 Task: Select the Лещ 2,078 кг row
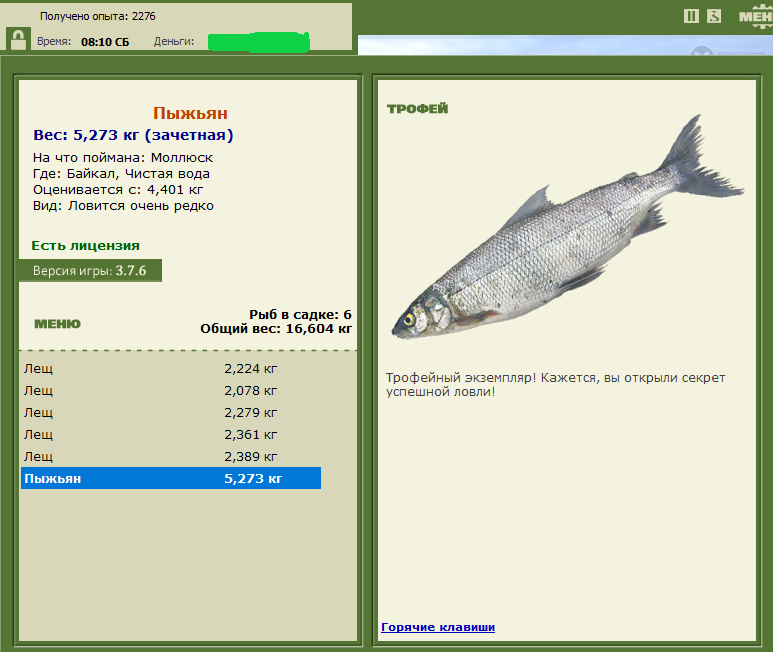tap(171, 390)
